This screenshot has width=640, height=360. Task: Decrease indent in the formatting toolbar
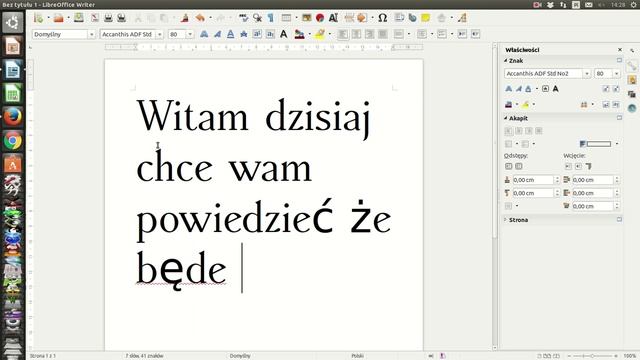pyautogui.click(x=476, y=34)
